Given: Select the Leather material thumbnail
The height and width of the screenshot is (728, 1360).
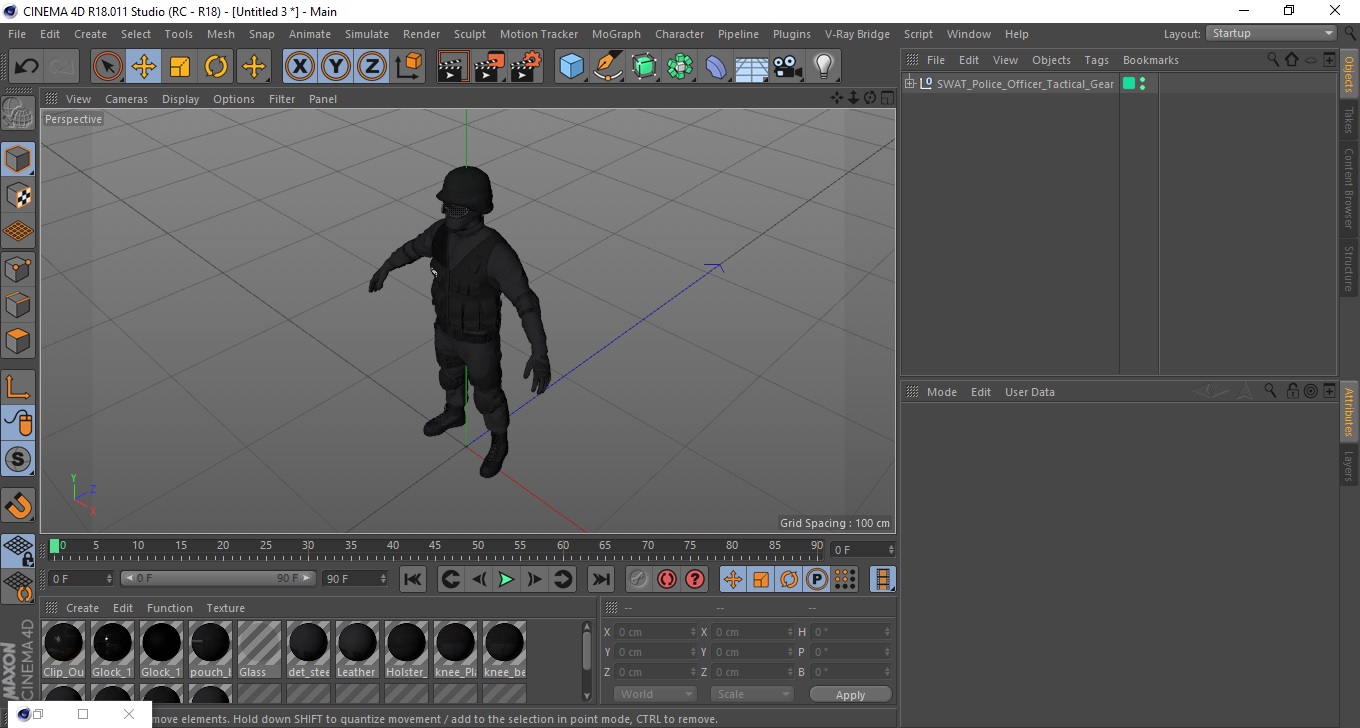Looking at the screenshot, I should (x=357, y=649).
